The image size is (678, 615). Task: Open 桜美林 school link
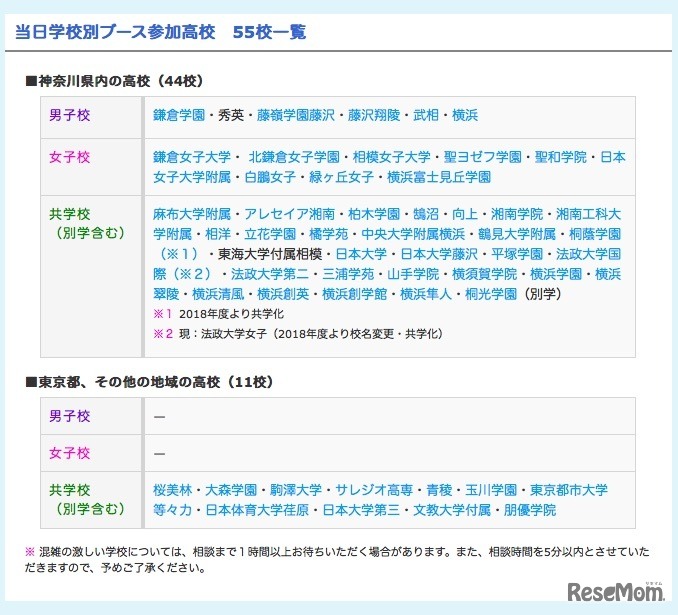[173, 490]
